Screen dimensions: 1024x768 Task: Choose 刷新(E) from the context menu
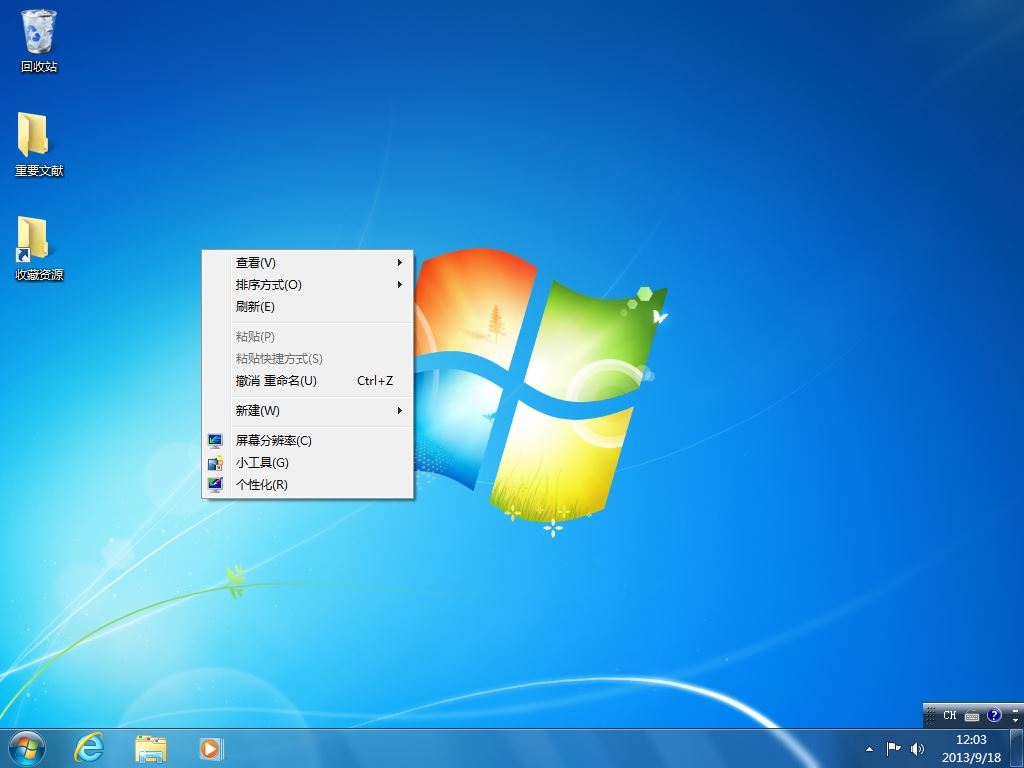(x=308, y=306)
